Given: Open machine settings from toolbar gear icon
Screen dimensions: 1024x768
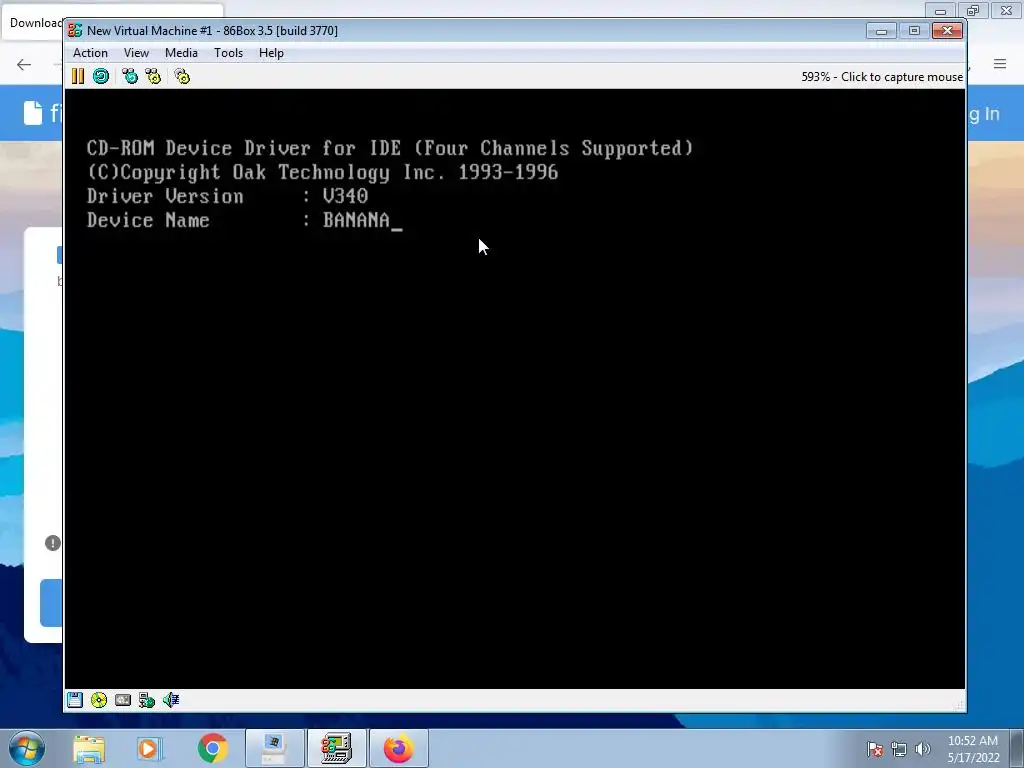Looking at the screenshot, I should [182, 76].
